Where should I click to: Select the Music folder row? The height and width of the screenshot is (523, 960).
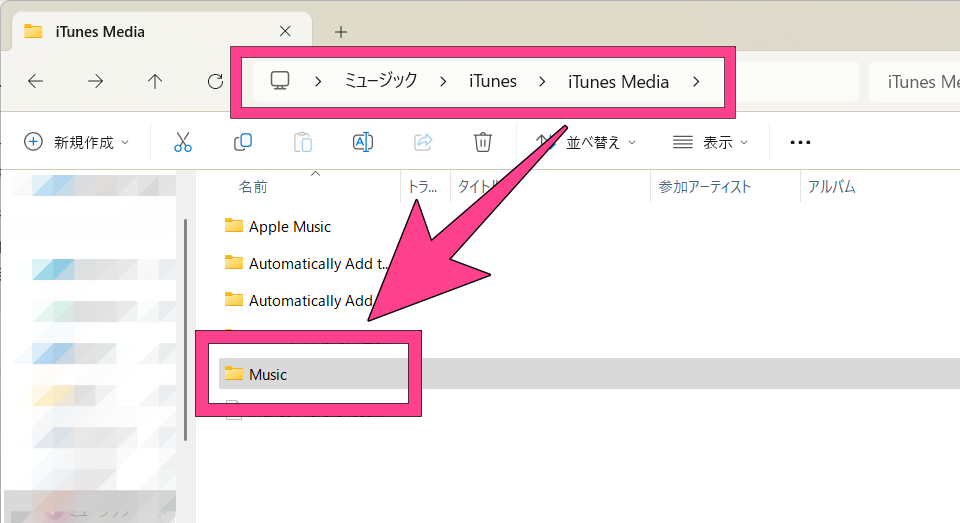[x=589, y=374]
